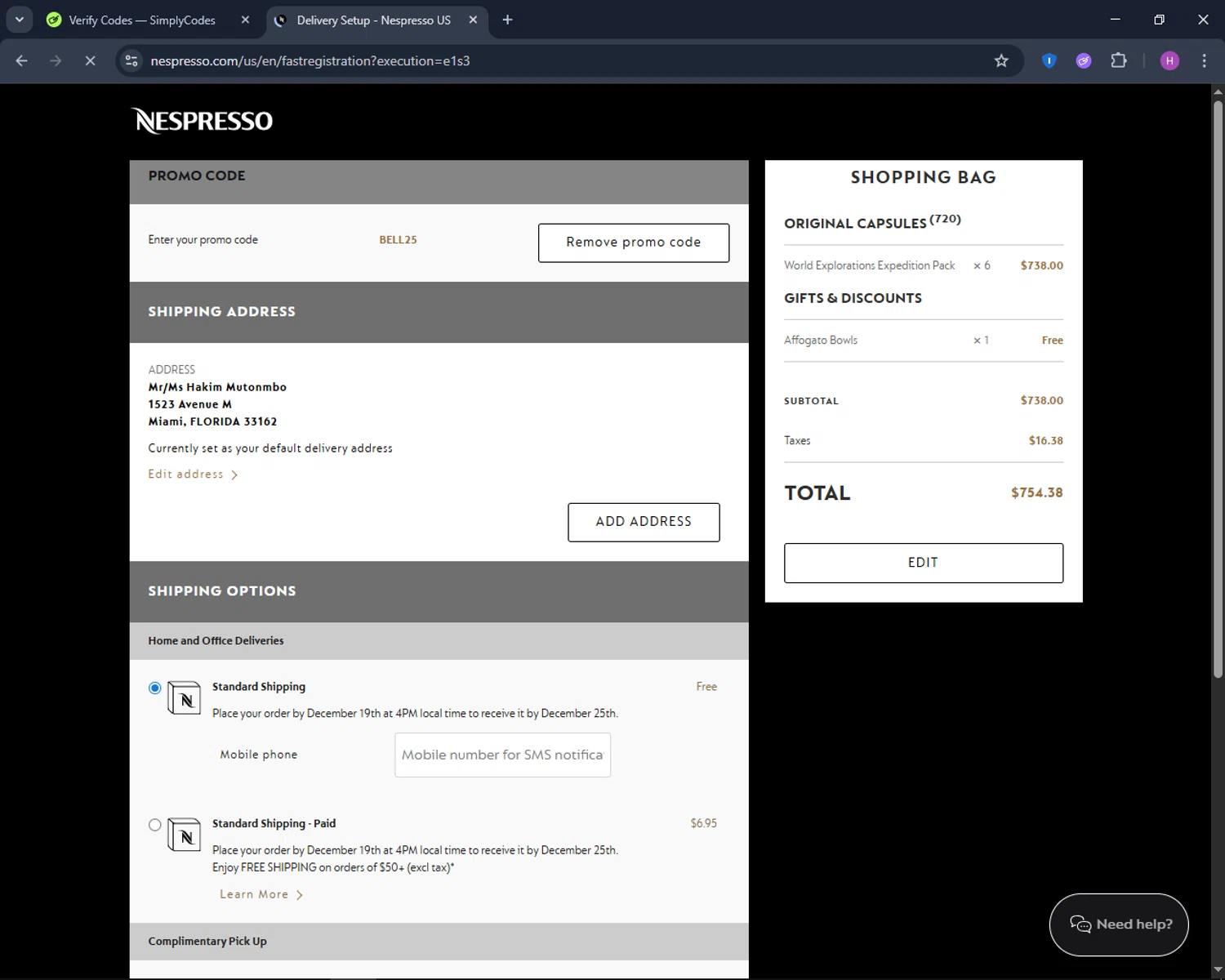Restore down the Chrome window
The height and width of the screenshot is (980, 1225).
(x=1159, y=20)
